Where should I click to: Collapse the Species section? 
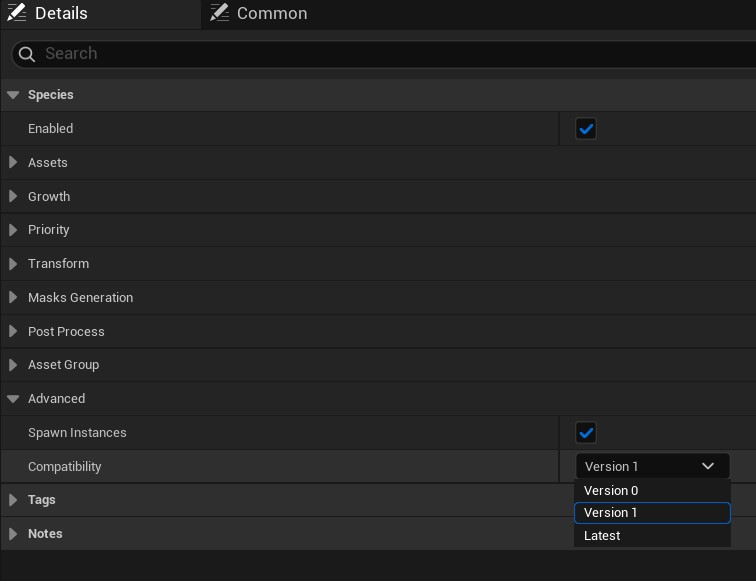13,95
